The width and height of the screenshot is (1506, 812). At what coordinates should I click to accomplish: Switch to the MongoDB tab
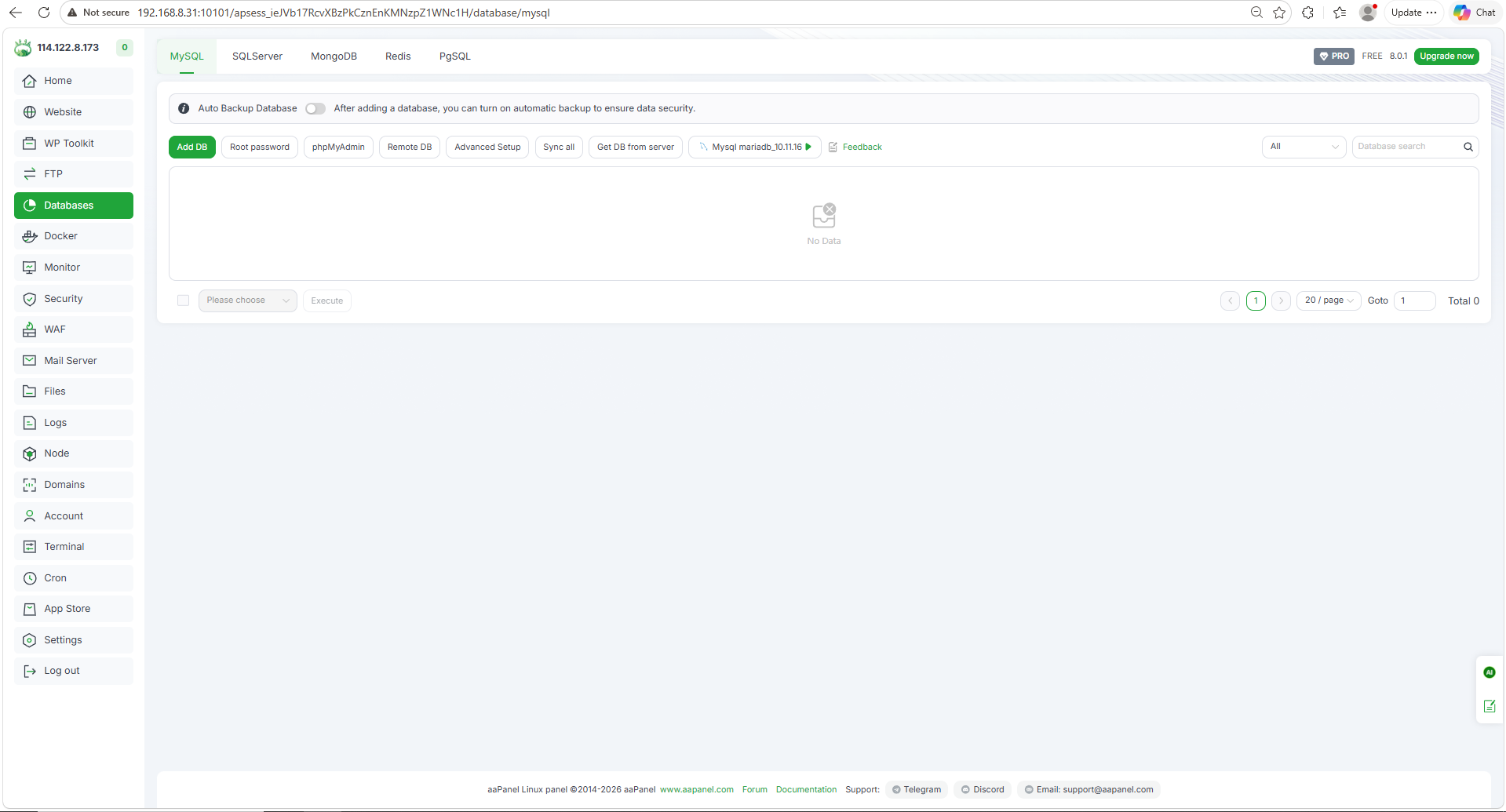point(334,56)
